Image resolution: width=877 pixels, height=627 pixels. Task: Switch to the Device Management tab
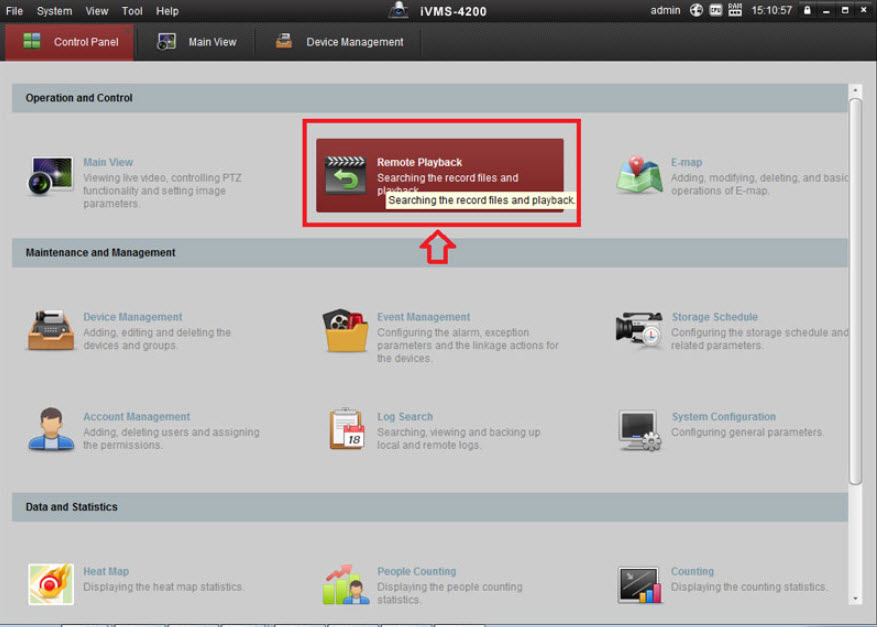coord(340,42)
